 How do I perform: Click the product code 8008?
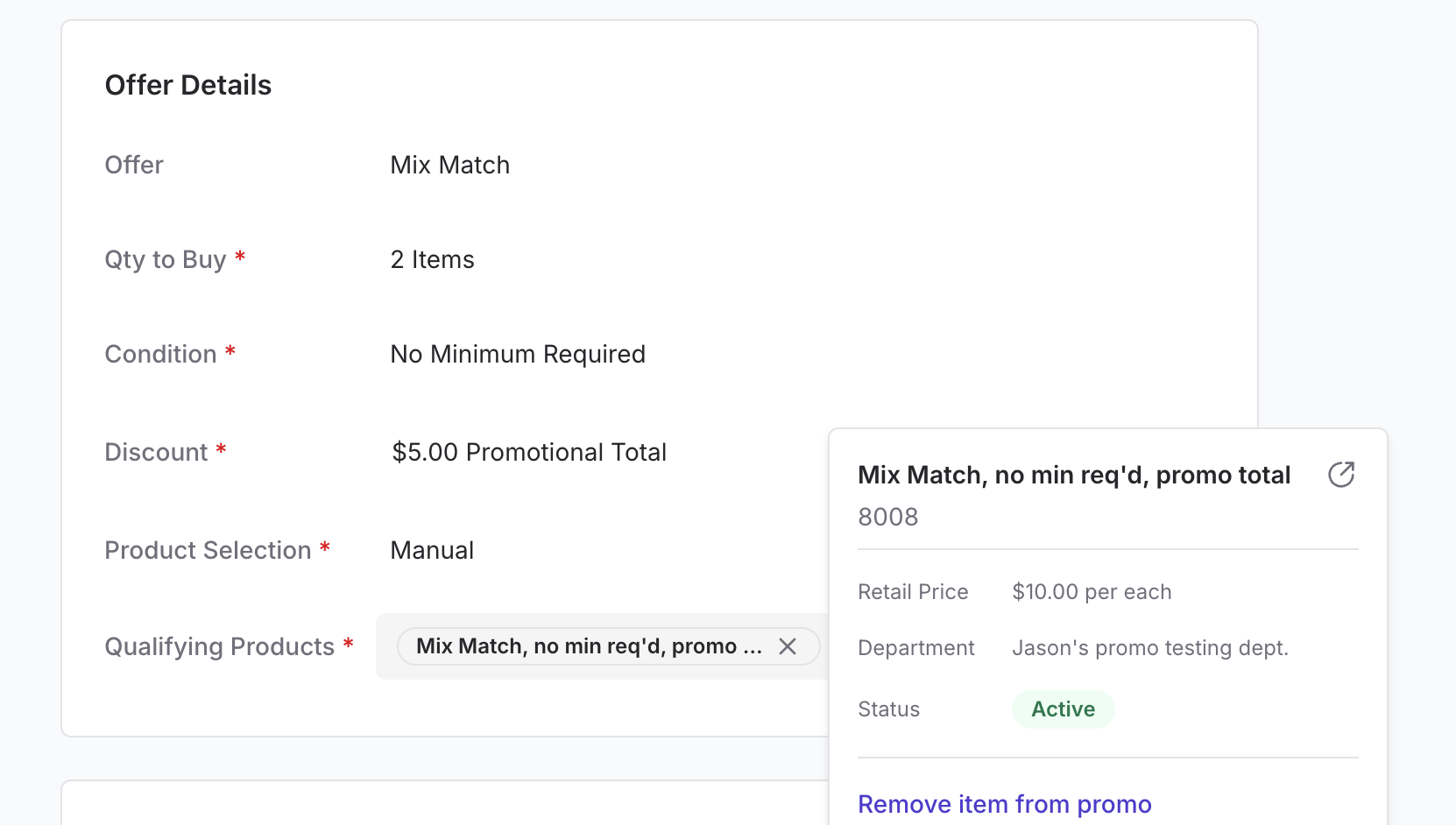[888, 517]
